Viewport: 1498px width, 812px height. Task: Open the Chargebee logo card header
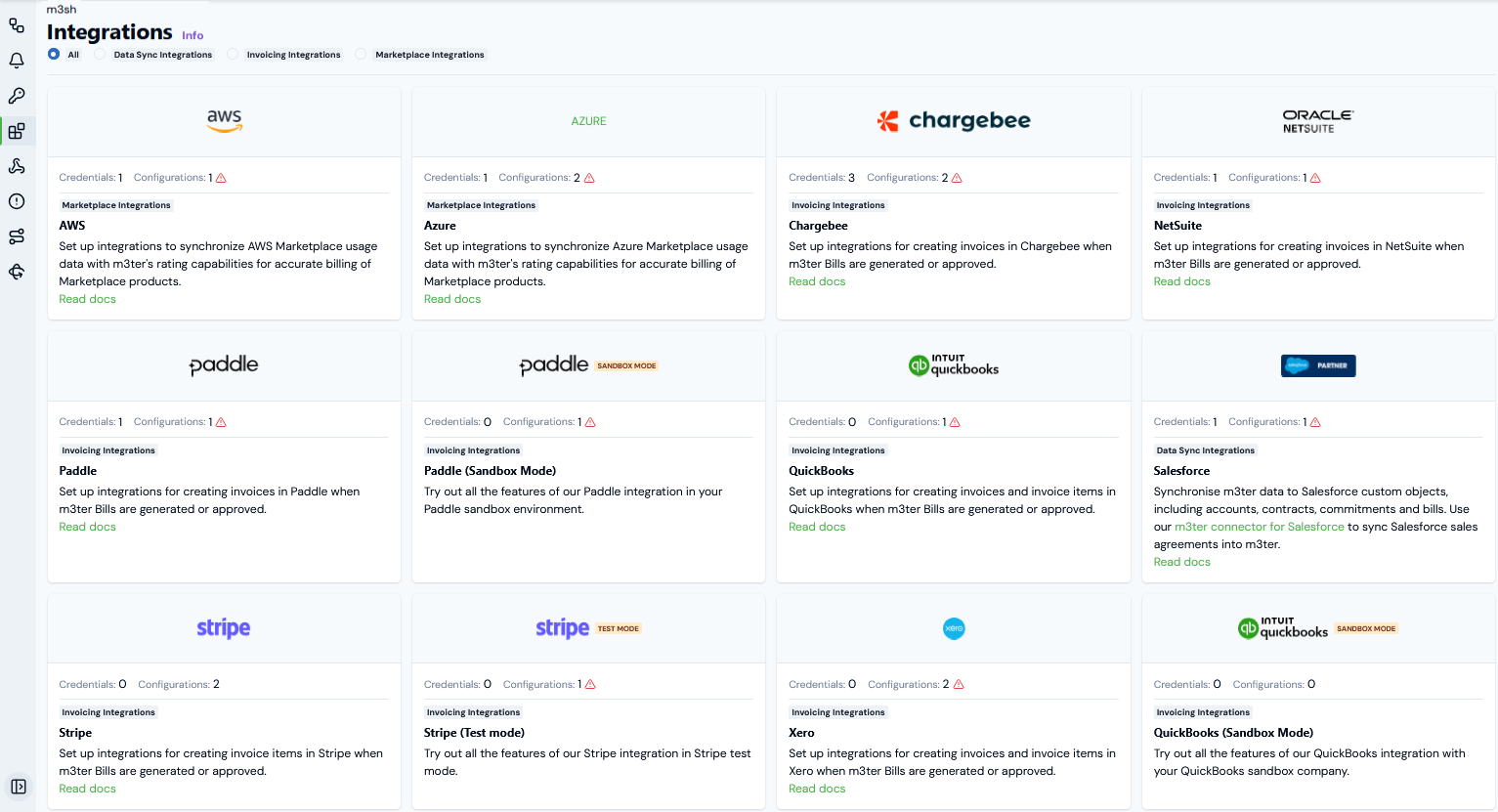[954, 121]
